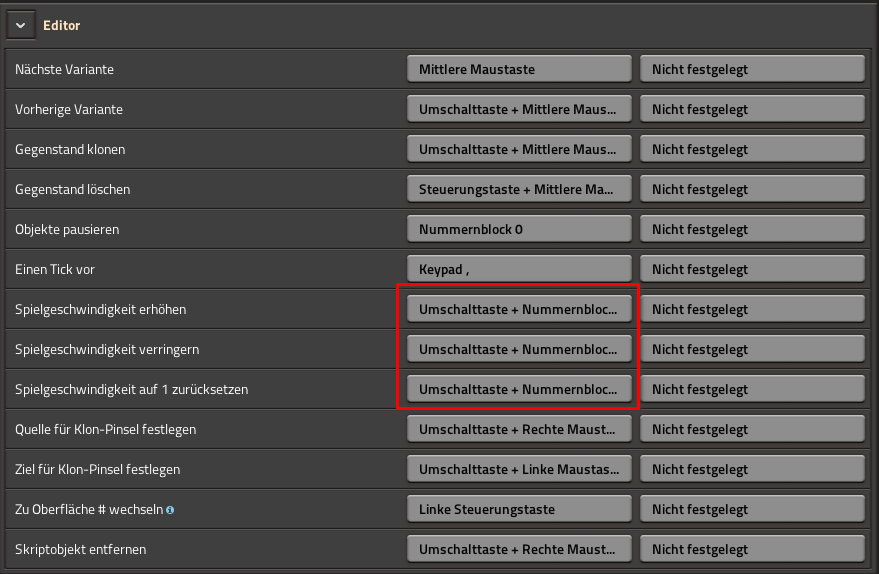Set secondary key for Gegenstand klonen
The width and height of the screenshot is (879, 574).
click(752, 149)
